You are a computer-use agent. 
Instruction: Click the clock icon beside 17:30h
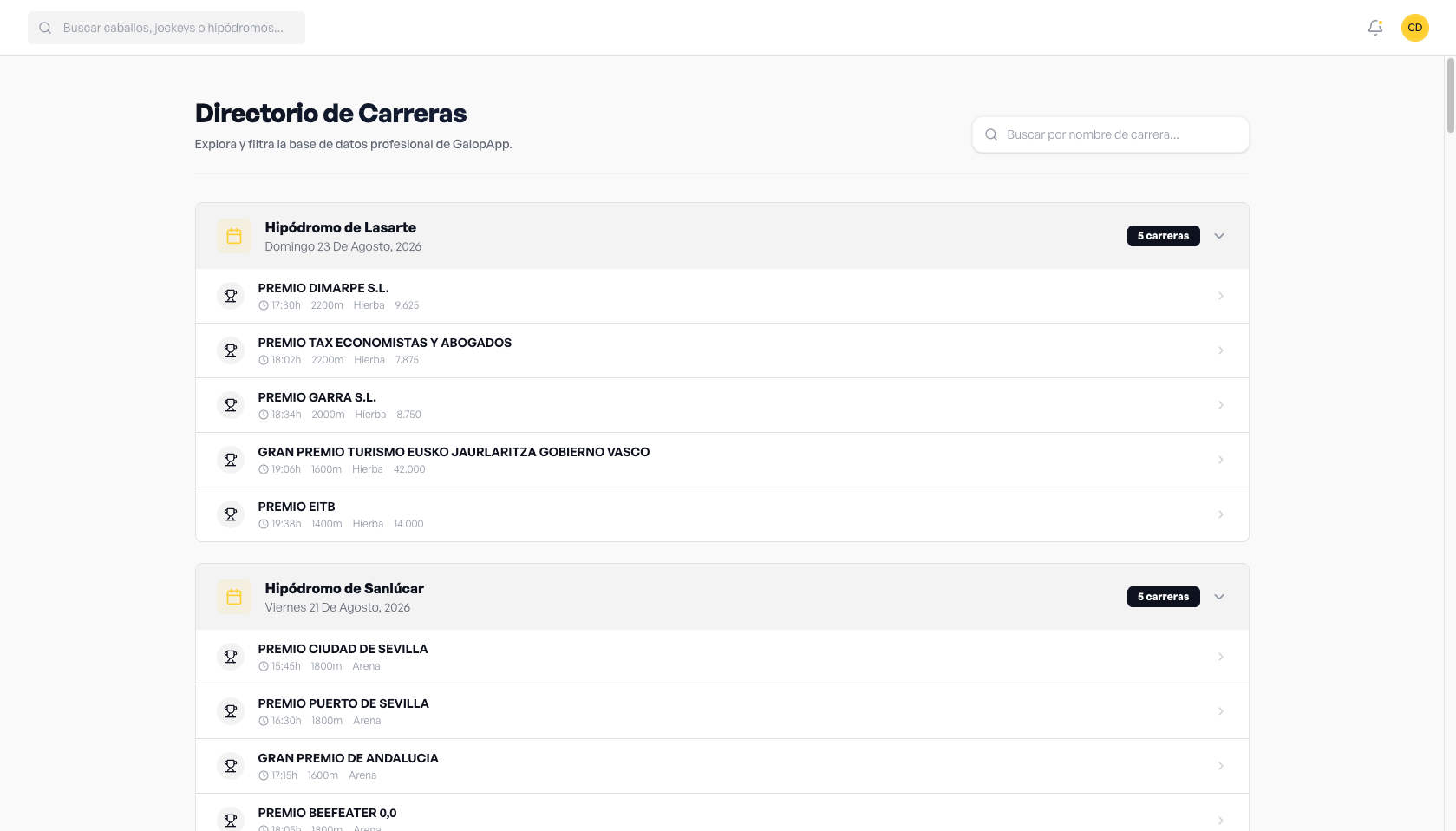264,305
